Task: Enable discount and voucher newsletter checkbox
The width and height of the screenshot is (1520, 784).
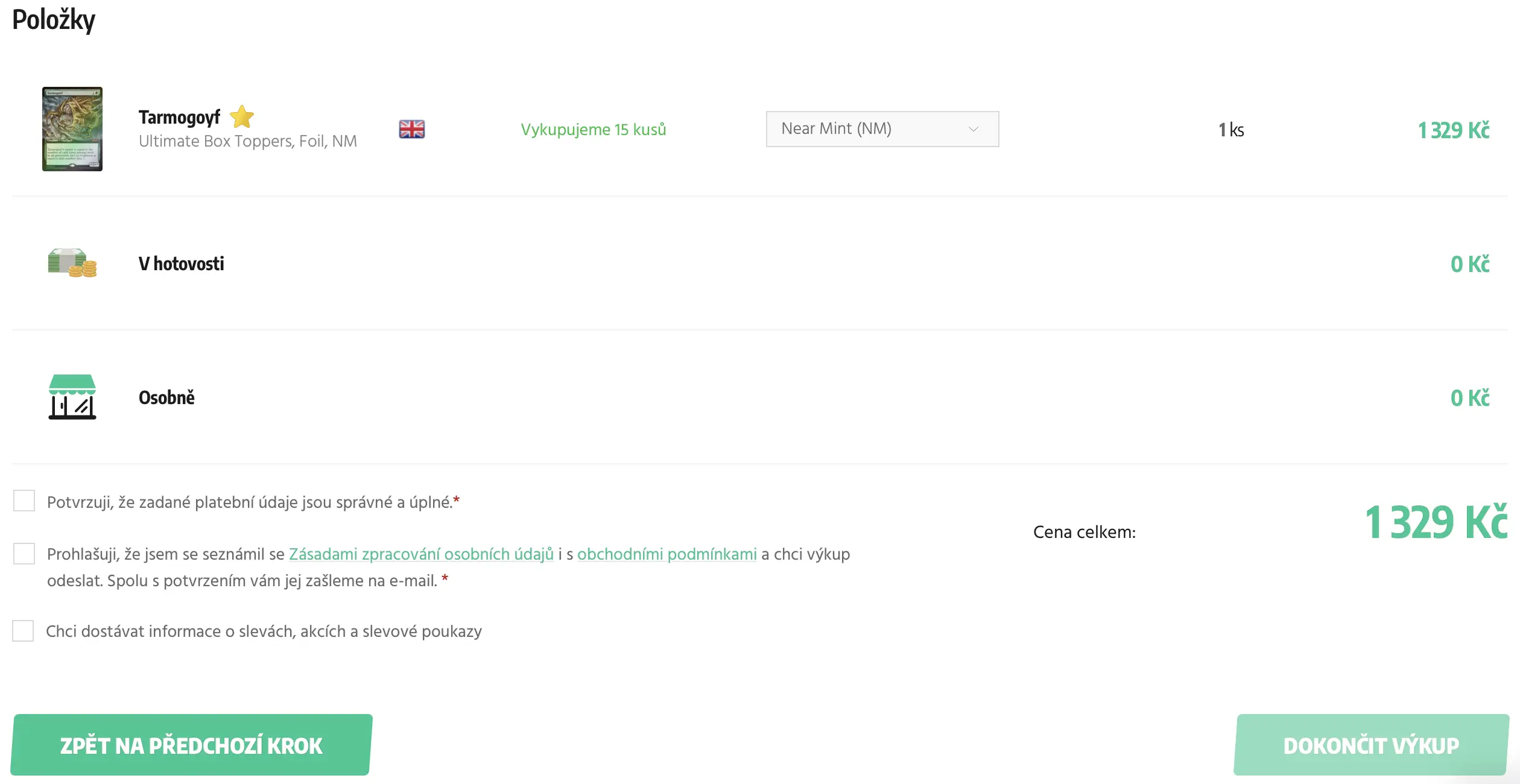Action: coord(24,631)
